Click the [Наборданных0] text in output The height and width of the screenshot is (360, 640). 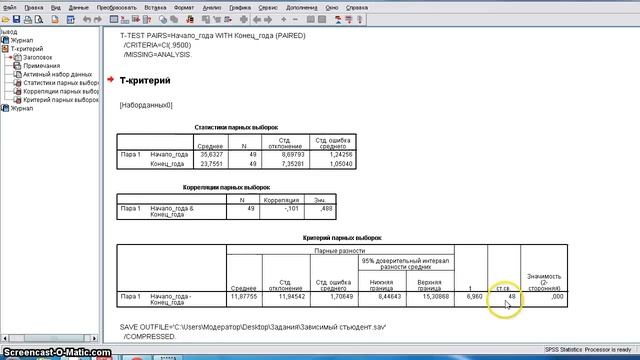coord(146,105)
